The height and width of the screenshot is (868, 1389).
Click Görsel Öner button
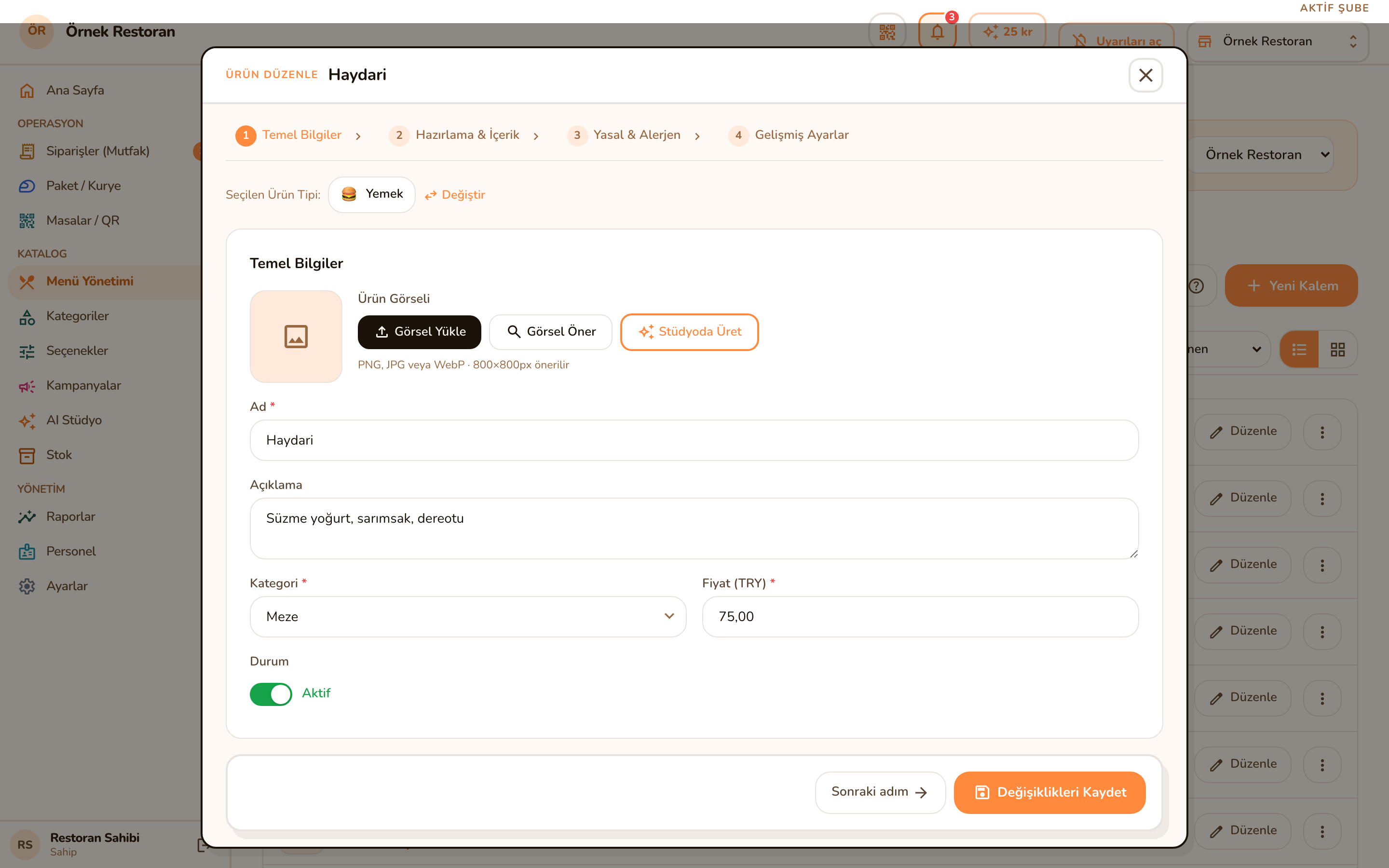coord(550,332)
